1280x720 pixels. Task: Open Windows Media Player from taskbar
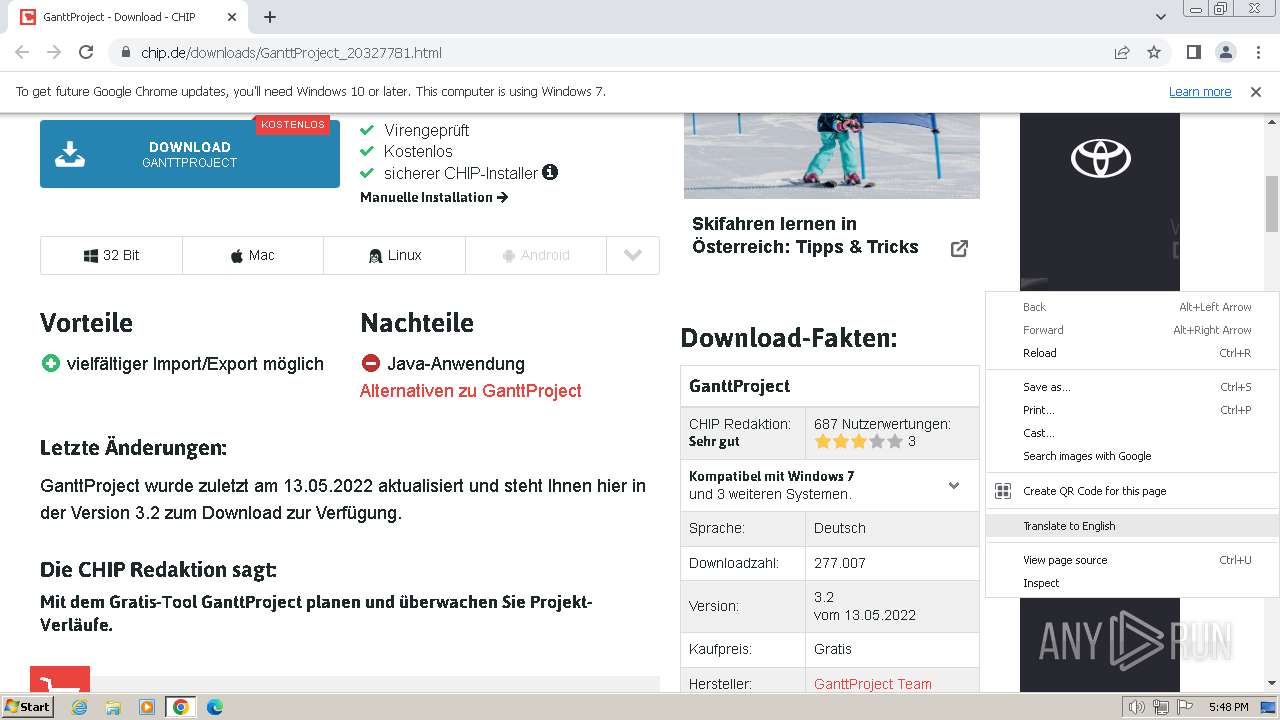147,707
